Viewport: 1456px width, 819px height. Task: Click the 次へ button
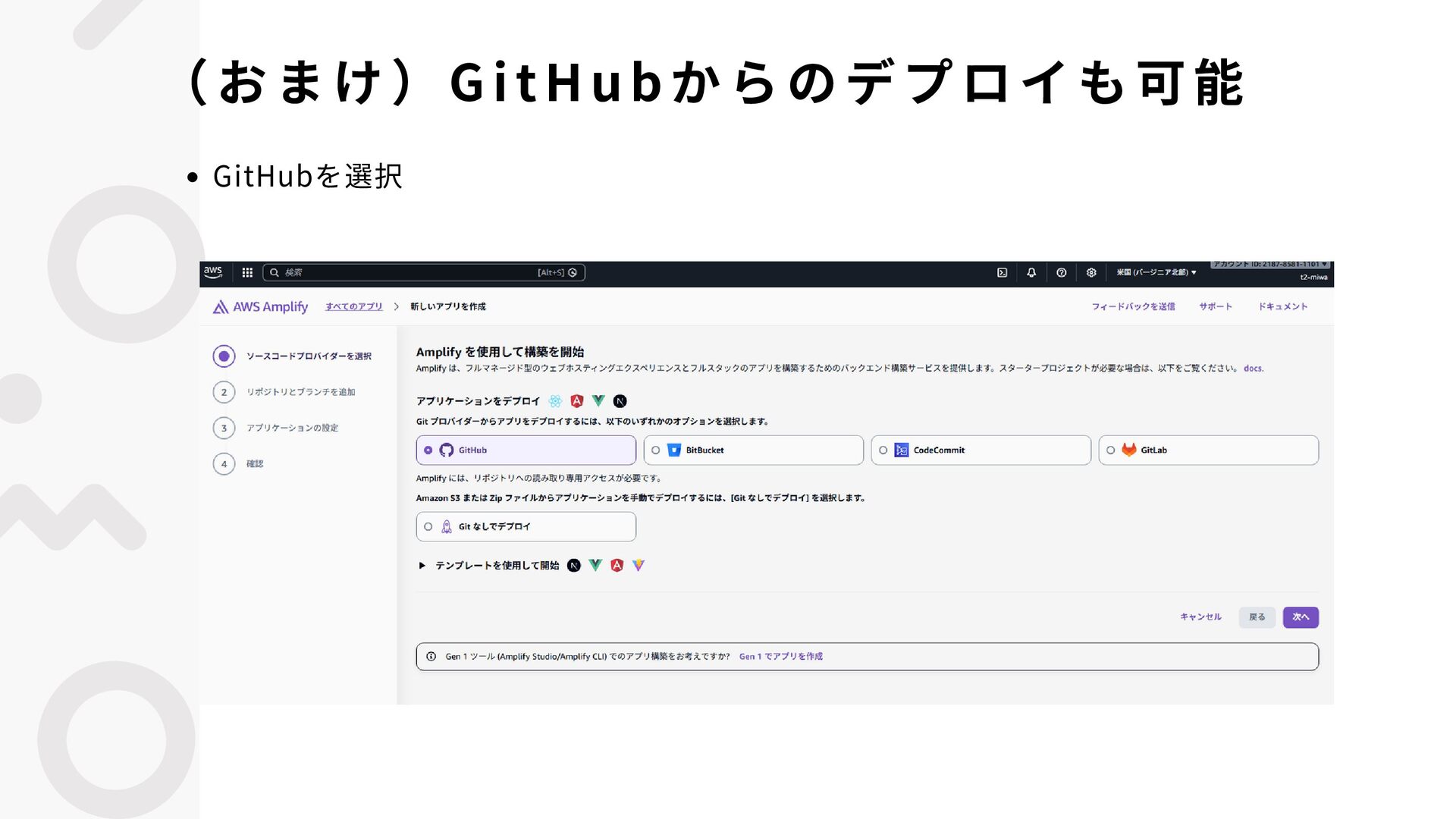coord(1300,617)
